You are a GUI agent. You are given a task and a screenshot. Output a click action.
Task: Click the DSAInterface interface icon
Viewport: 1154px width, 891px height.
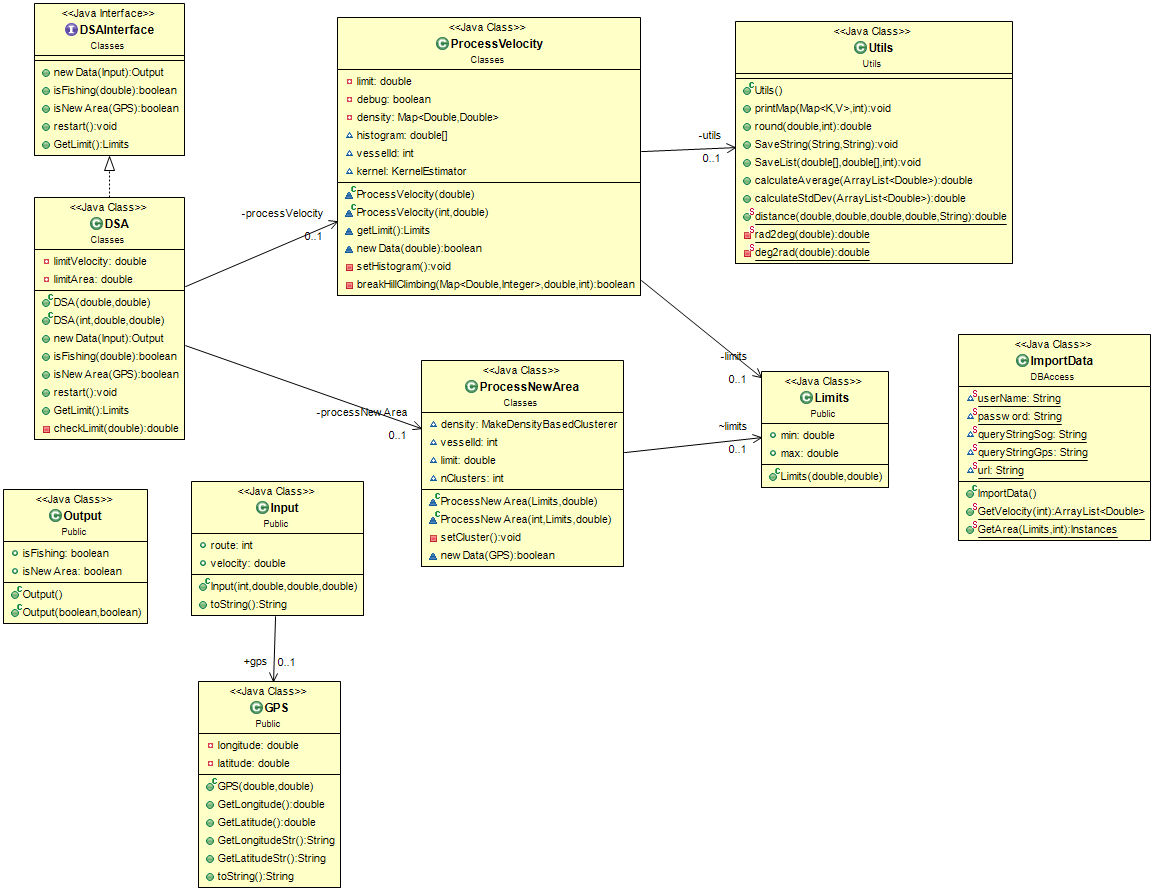point(71,29)
